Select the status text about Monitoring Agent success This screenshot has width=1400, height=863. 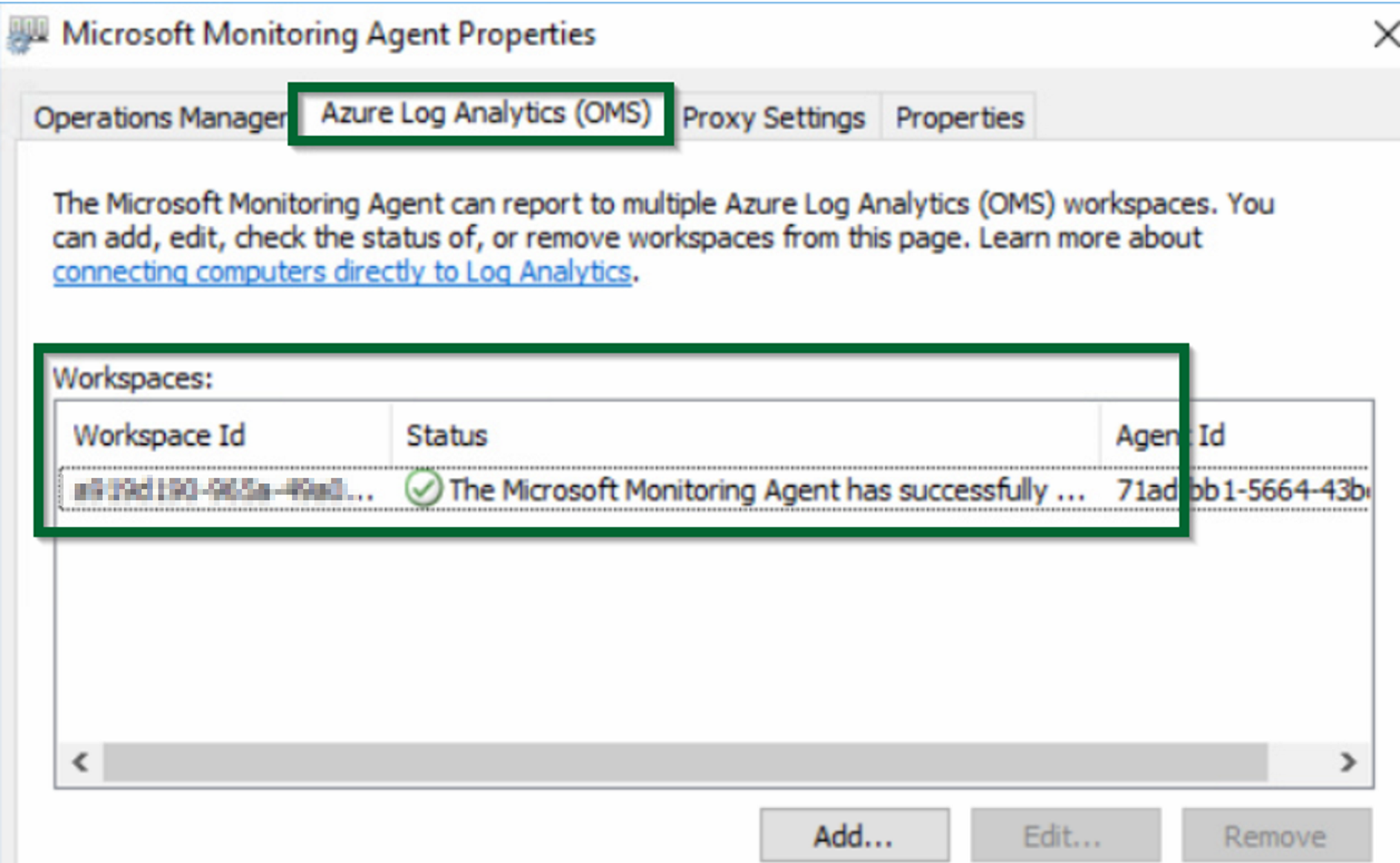pos(767,490)
